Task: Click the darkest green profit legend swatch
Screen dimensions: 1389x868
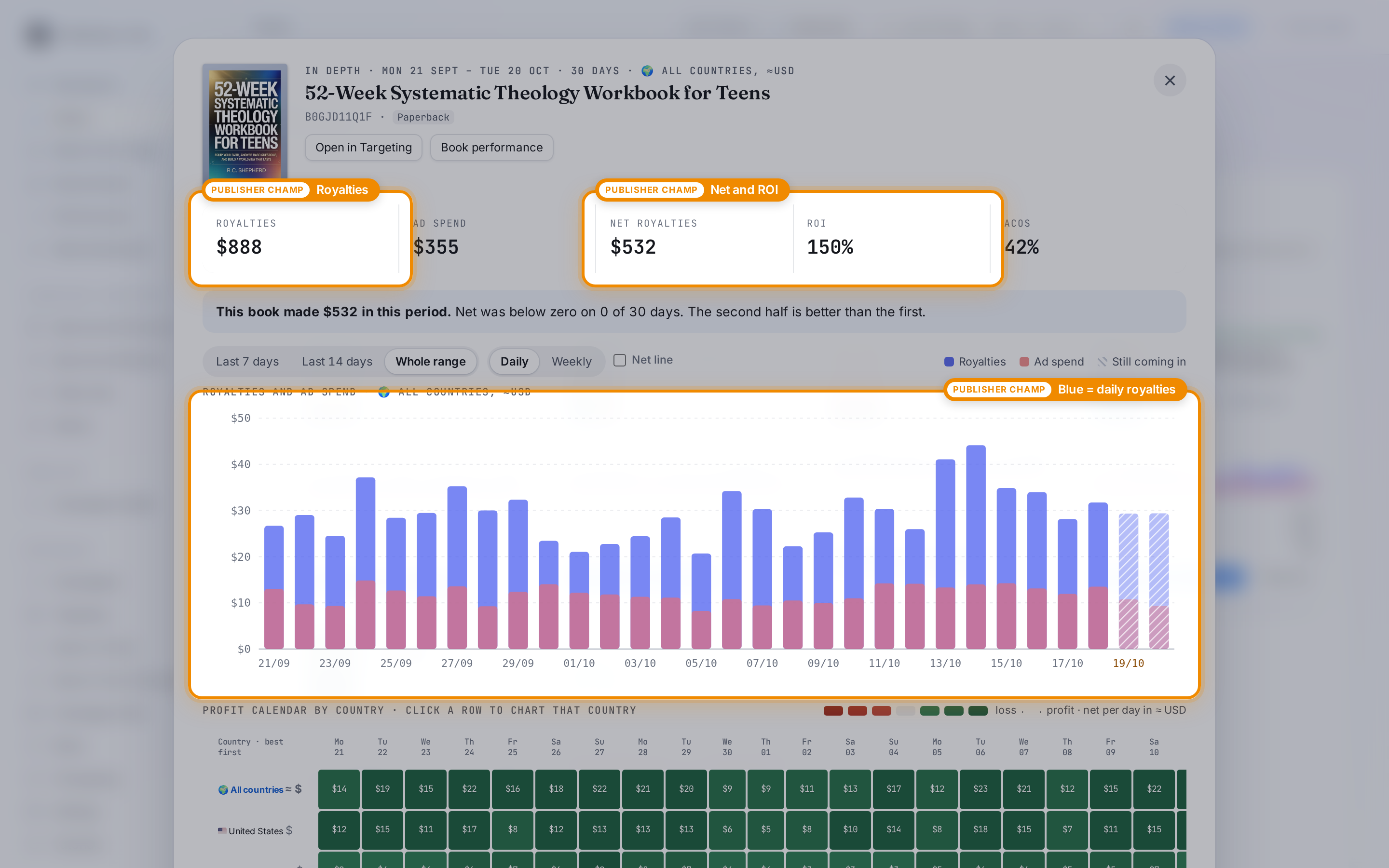Action: (x=978, y=711)
